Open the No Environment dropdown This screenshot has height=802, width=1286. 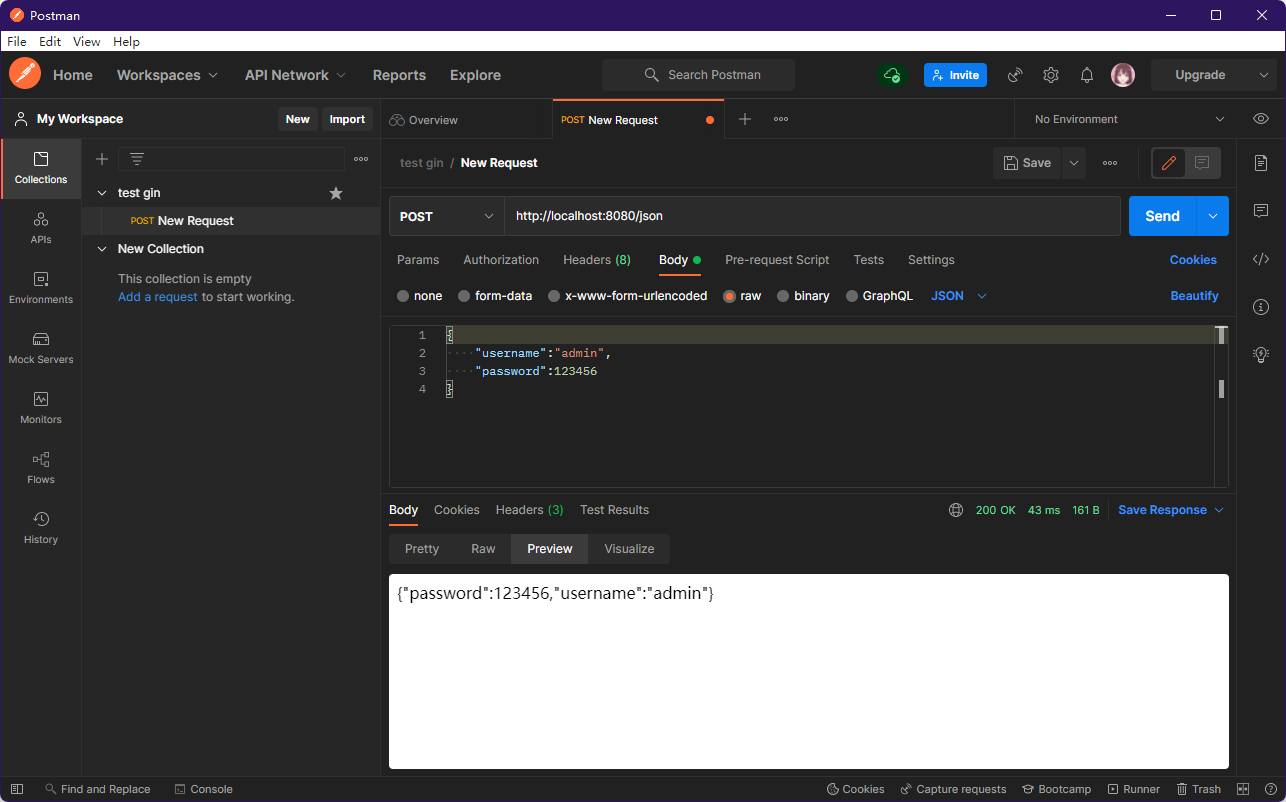(1130, 119)
